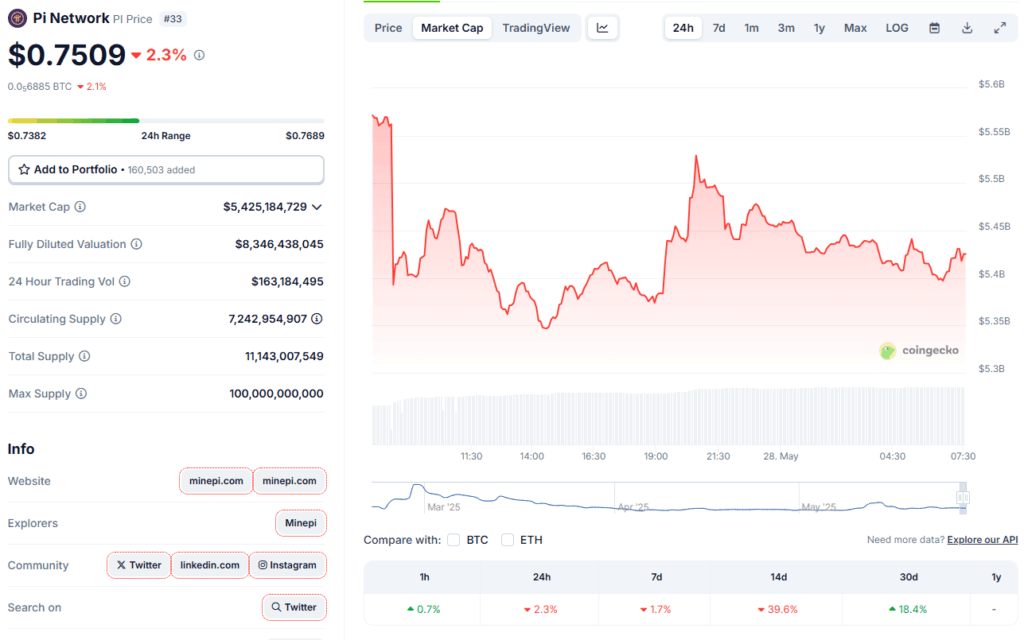This screenshot has height=640, width=1024.
Task: Open linkedin.com community link
Action: tap(210, 565)
